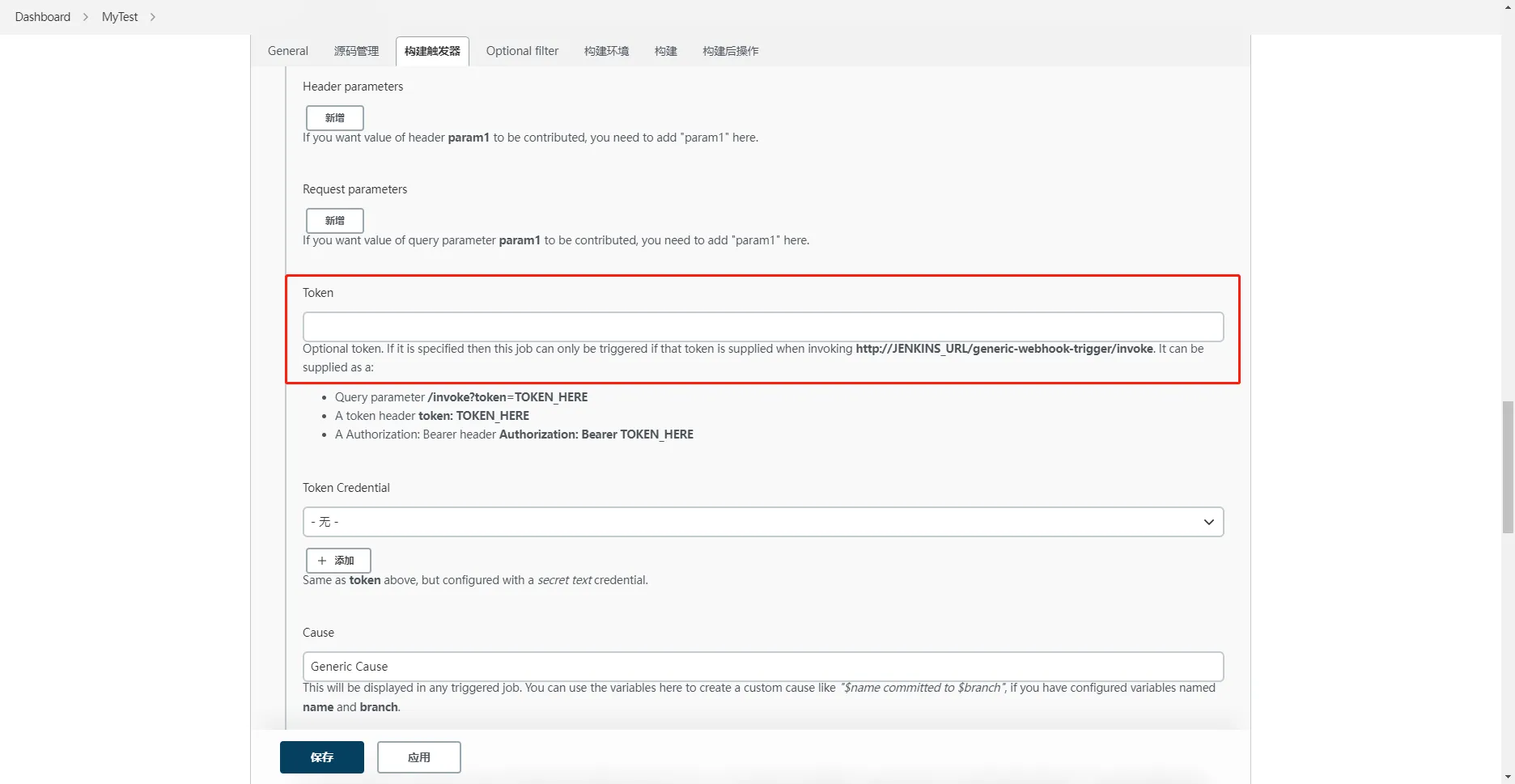Image resolution: width=1515 pixels, height=784 pixels.
Task: Add a request parameter with 新增
Action: pyautogui.click(x=334, y=221)
